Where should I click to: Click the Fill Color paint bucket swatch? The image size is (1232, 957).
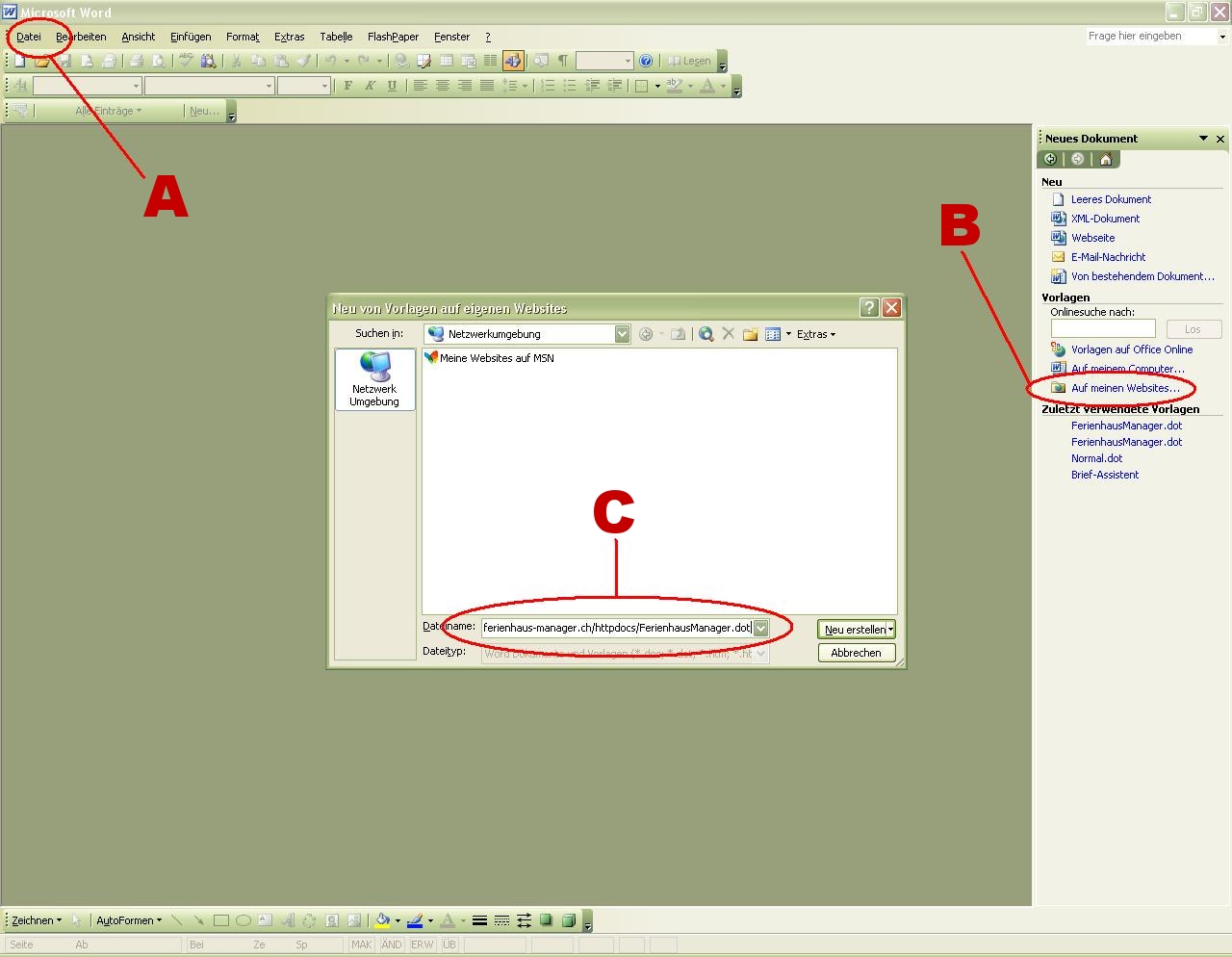tap(382, 920)
